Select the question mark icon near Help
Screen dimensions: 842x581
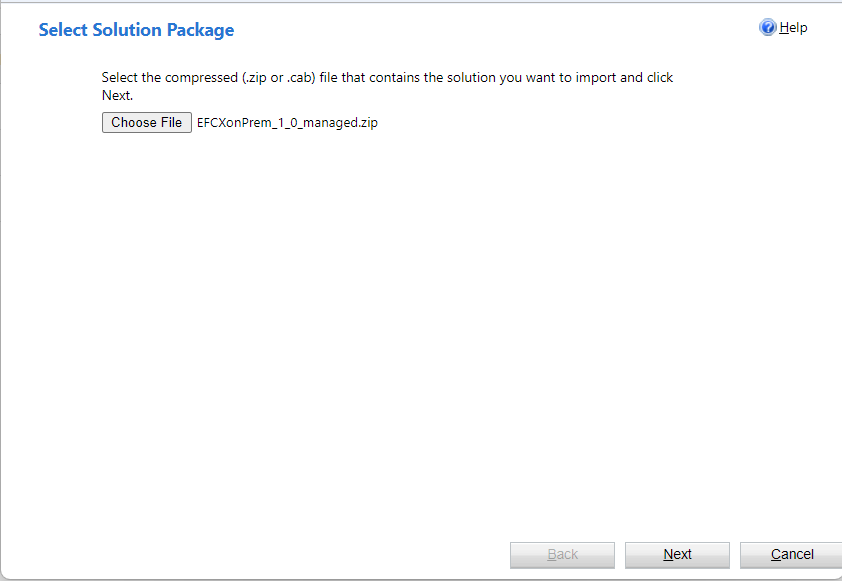click(767, 27)
